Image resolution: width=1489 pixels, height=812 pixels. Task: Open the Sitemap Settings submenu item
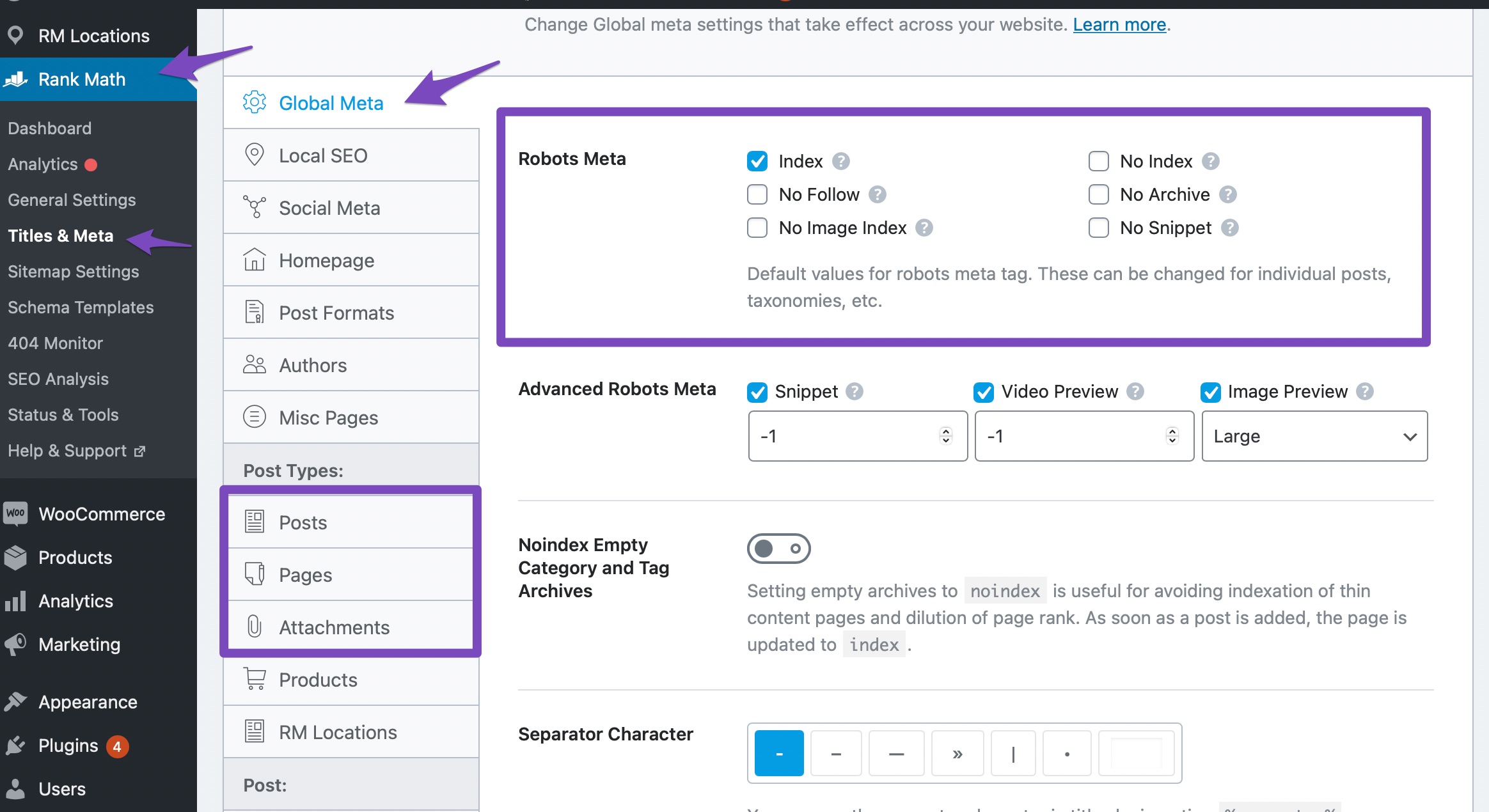(x=74, y=272)
